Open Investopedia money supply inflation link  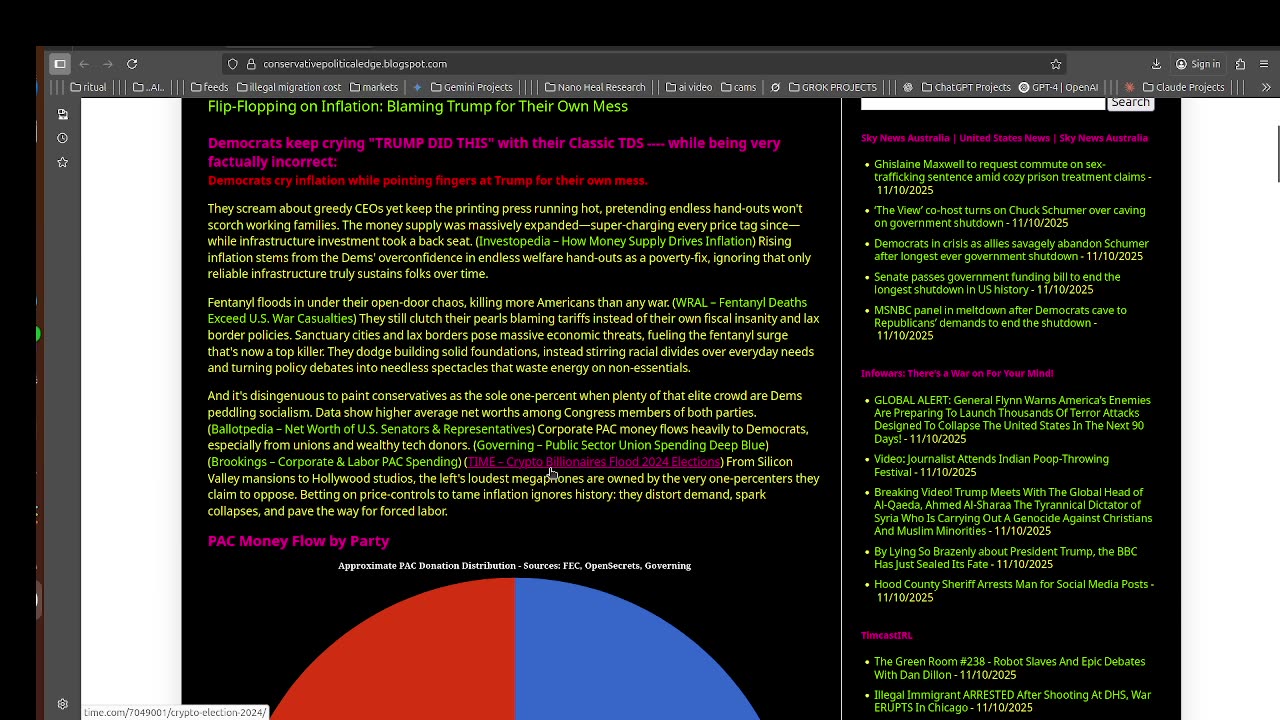point(615,241)
